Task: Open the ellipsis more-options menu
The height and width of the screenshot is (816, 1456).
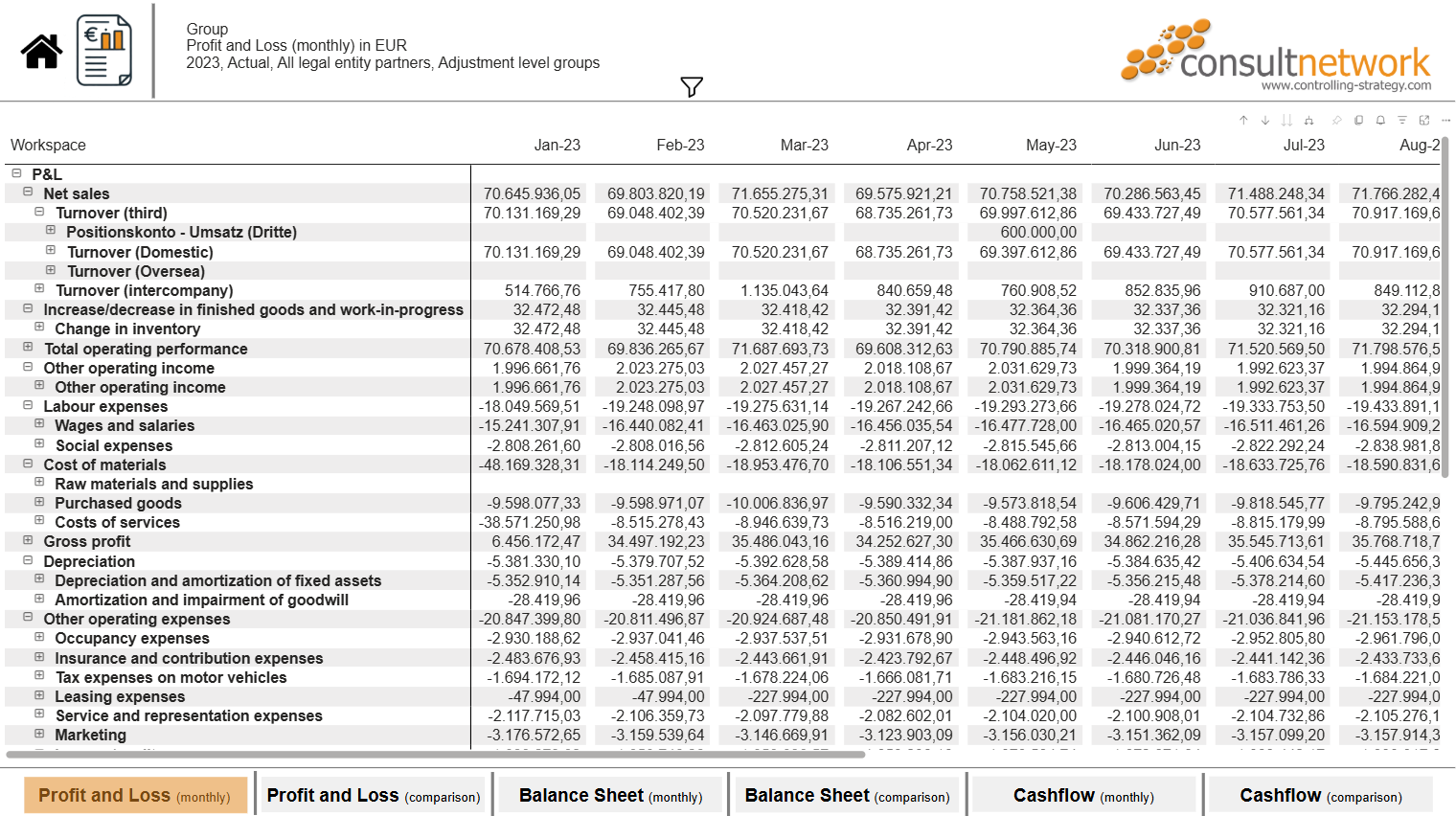Action: coord(1446,120)
